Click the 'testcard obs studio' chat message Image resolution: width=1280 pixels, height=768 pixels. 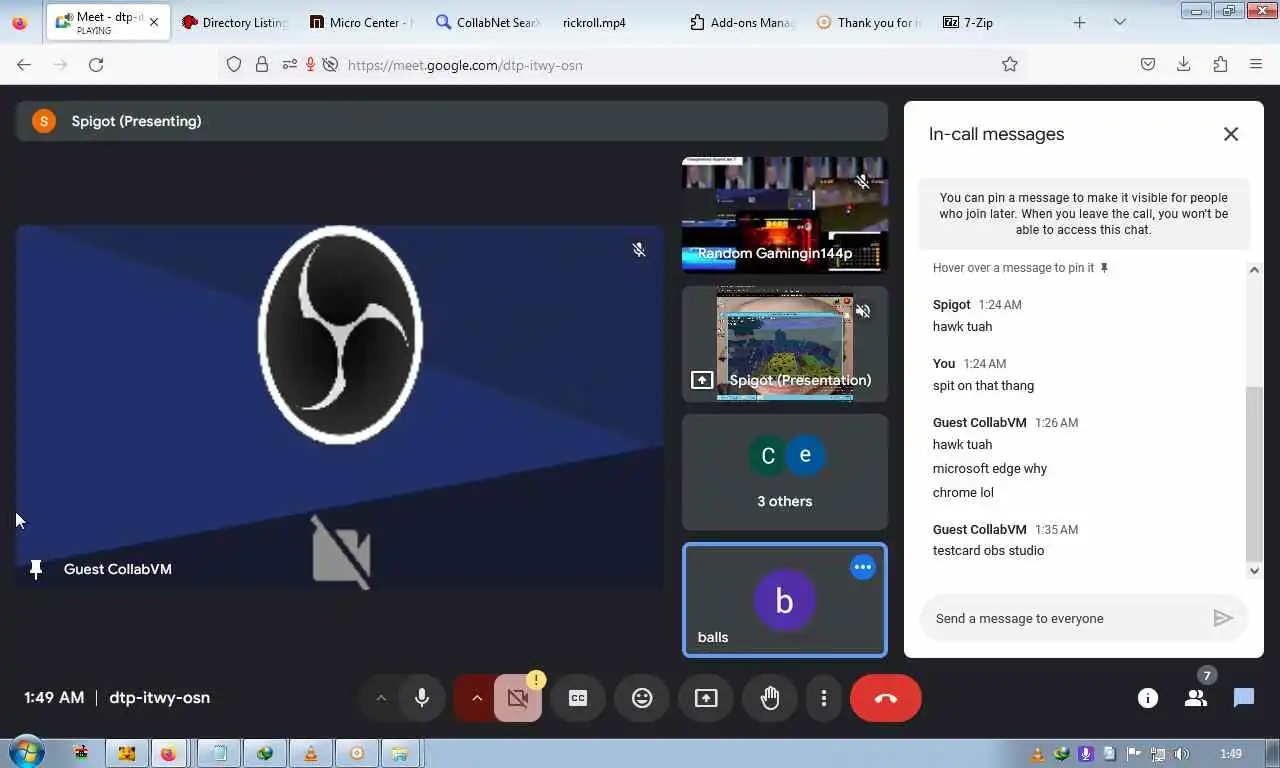(x=988, y=551)
